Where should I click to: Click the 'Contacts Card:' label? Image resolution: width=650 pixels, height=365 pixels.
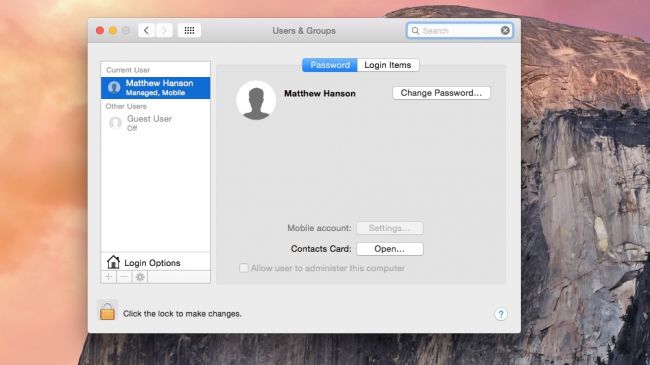click(x=321, y=249)
